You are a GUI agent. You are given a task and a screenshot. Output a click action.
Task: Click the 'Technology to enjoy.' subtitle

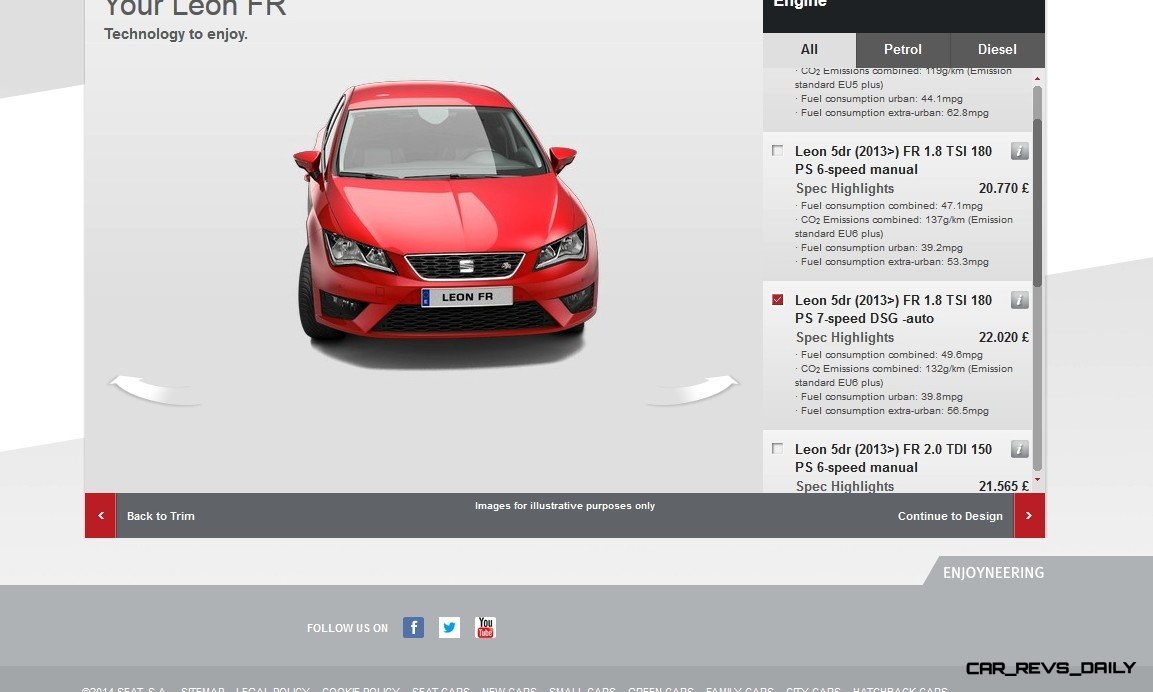click(176, 34)
